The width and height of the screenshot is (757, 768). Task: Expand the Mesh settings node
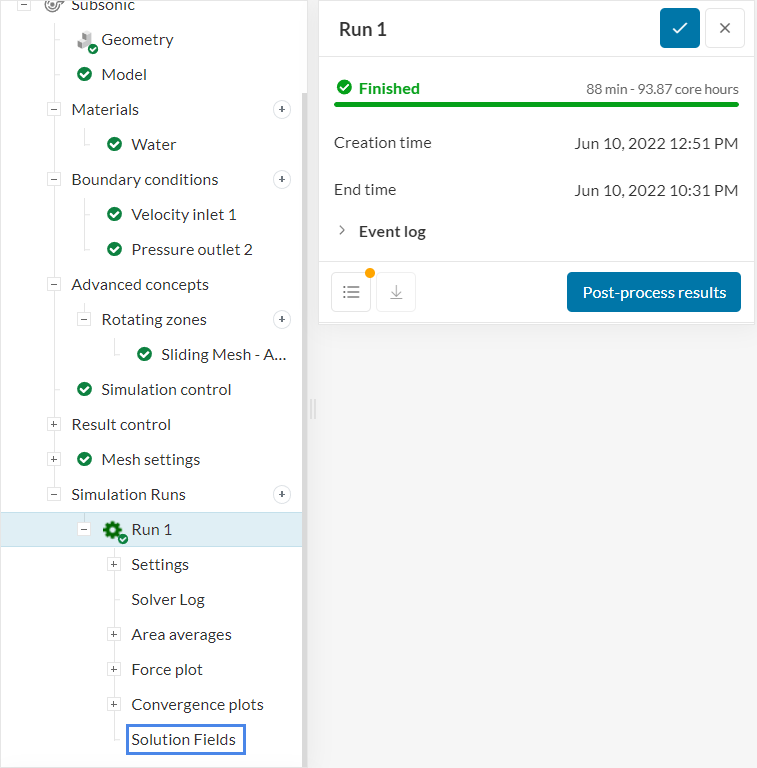pyautogui.click(x=54, y=459)
